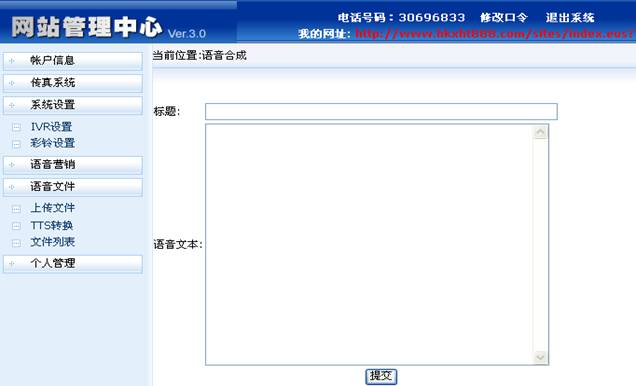Open the TTS转换 page link
Viewport: 636px width, 386px height.
pyautogui.click(x=52, y=225)
